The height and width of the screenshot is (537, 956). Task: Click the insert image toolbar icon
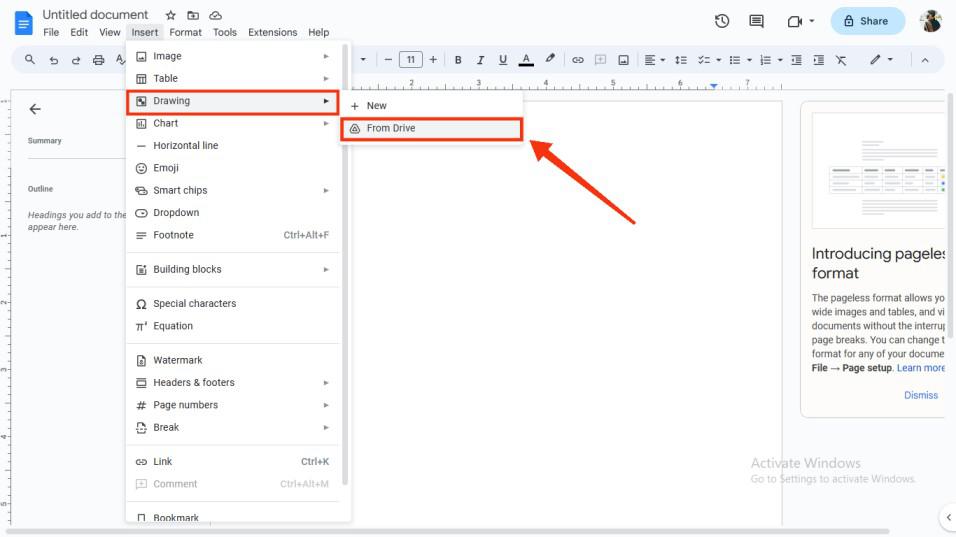point(623,60)
